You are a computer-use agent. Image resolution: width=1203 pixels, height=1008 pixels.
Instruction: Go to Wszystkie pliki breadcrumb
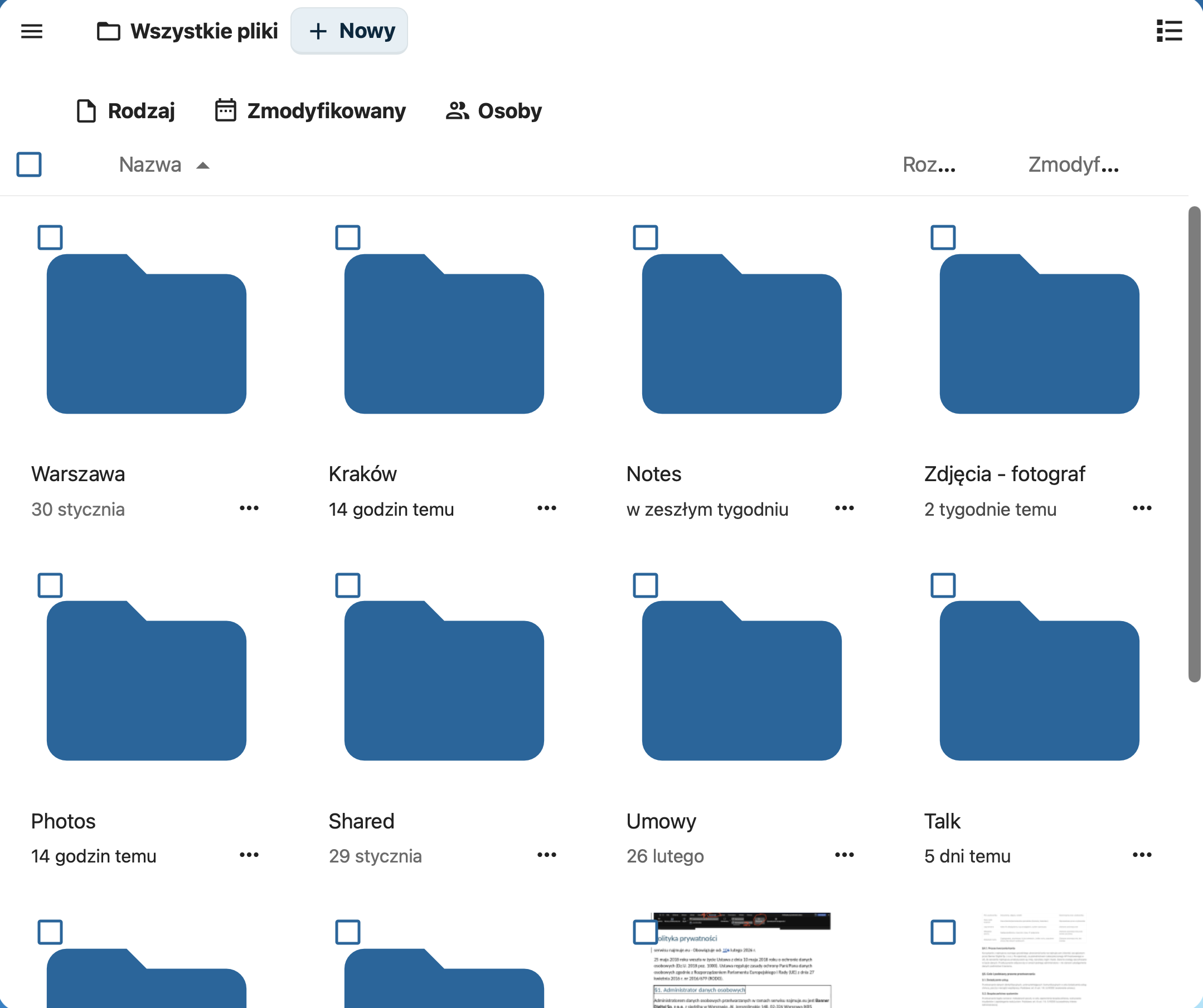click(x=188, y=31)
